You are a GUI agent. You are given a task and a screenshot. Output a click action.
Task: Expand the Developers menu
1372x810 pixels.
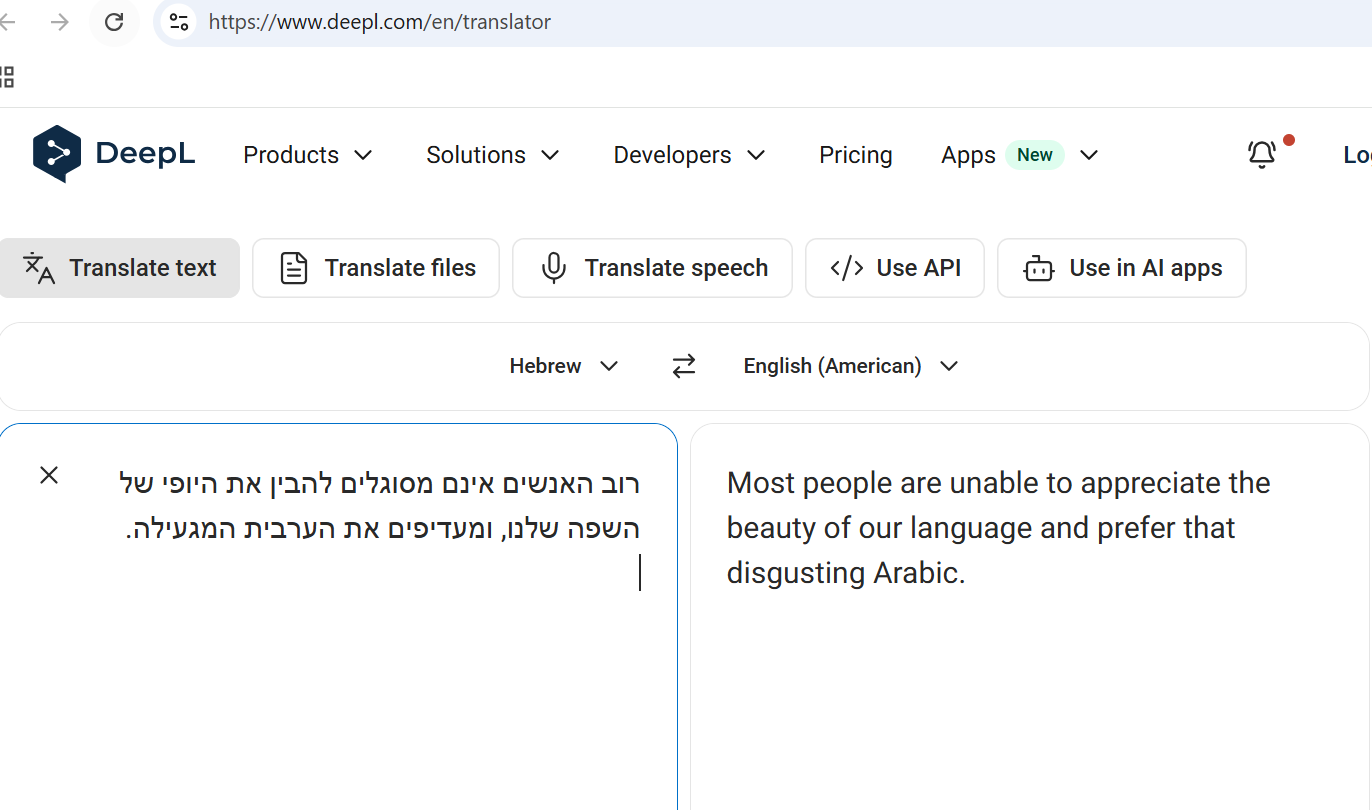coord(690,155)
